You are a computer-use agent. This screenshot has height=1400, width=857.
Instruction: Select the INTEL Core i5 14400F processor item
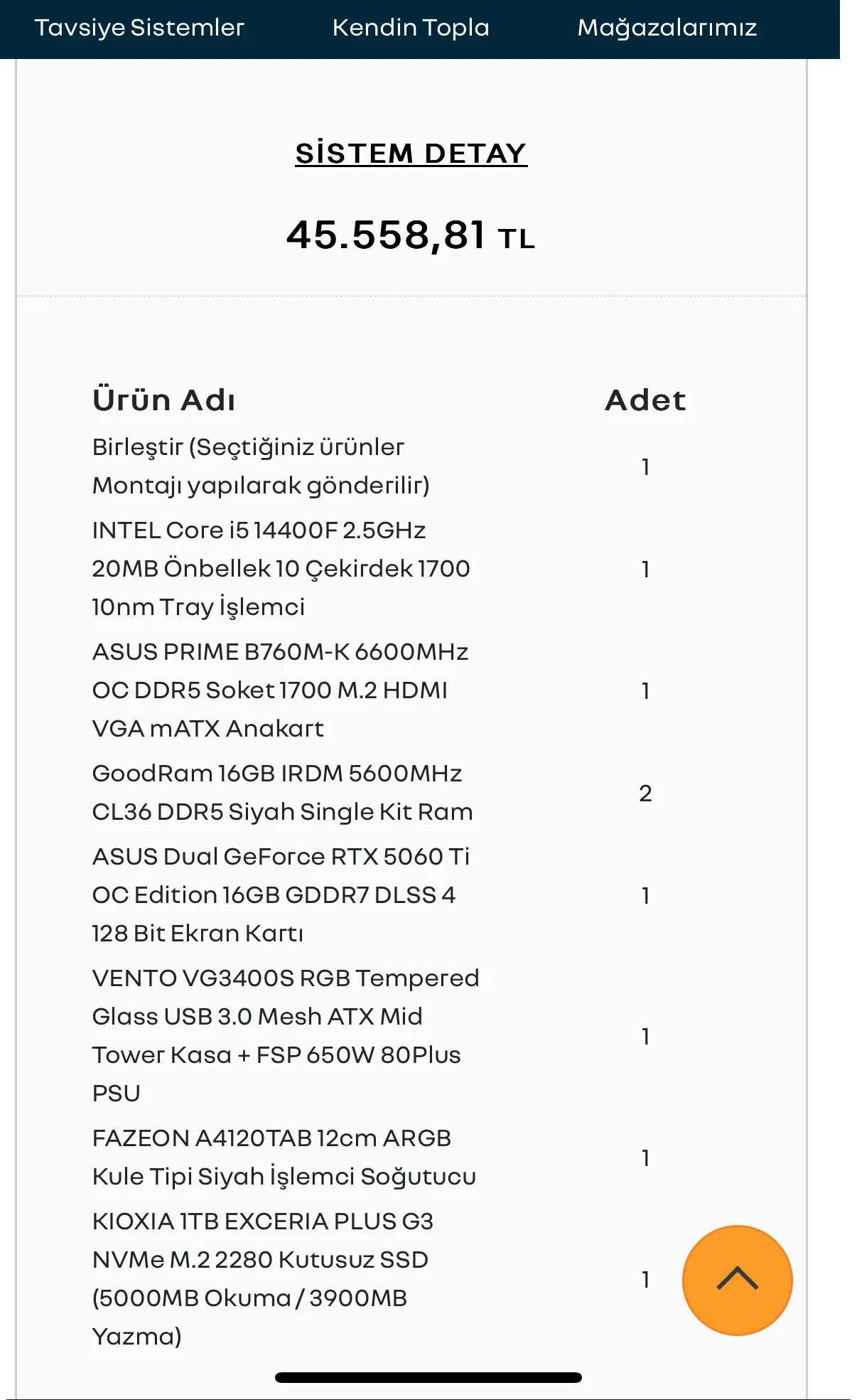tap(281, 569)
